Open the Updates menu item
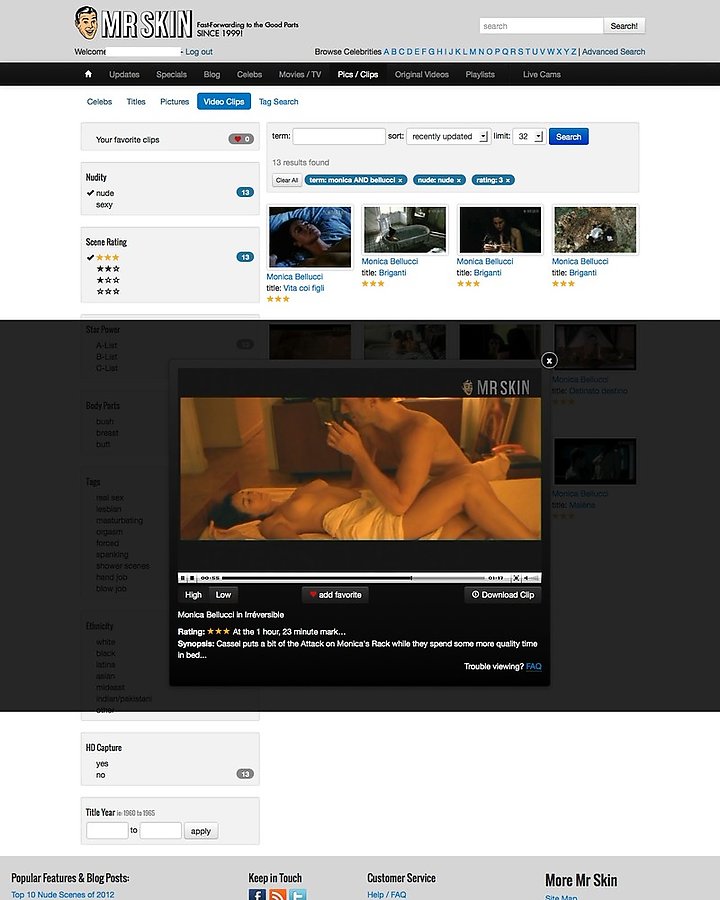This screenshot has height=900, width=720. [x=124, y=74]
